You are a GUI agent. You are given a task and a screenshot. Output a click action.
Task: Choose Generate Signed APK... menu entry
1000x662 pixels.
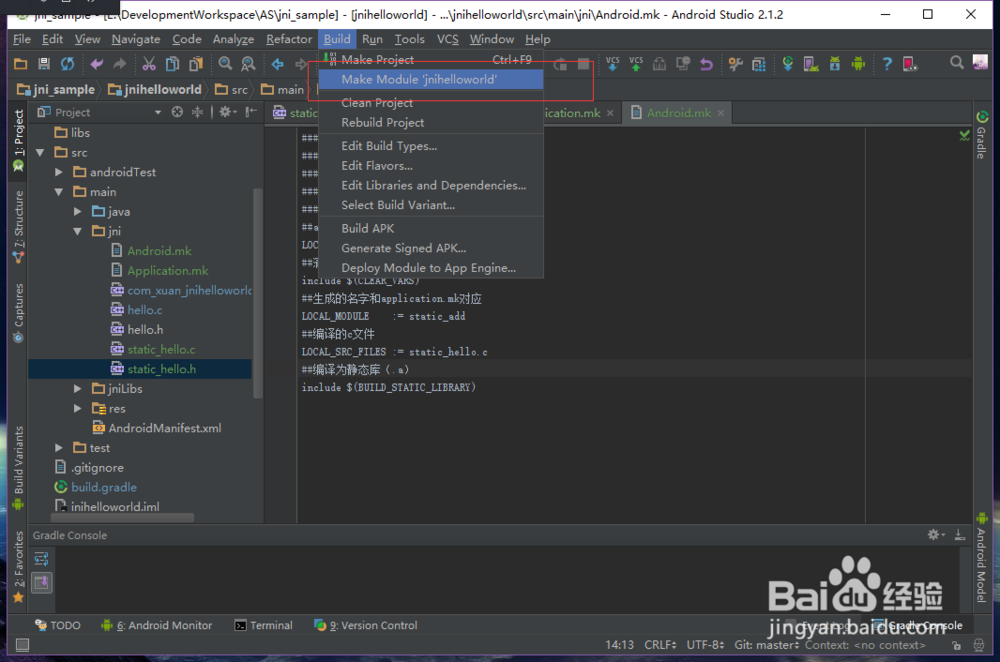tap(431, 248)
